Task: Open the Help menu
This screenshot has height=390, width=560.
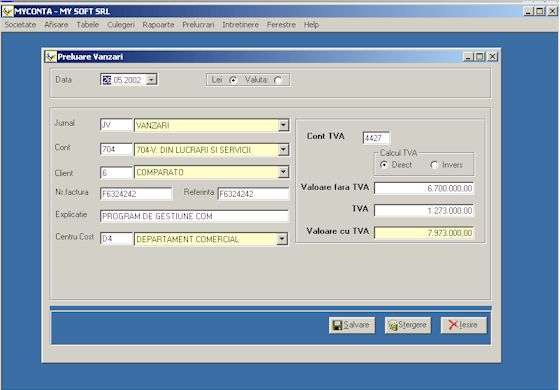Action: tap(311, 25)
